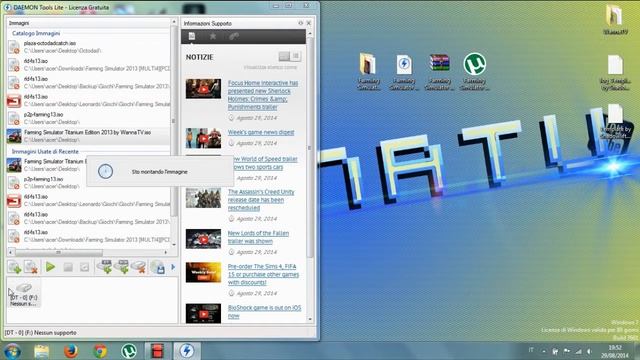Open Assassin's Creed Unity release date link

(x=261, y=200)
